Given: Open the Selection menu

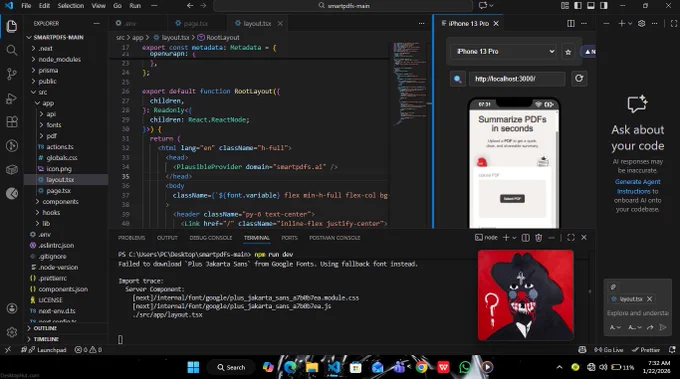Looking at the screenshot, I should [71, 6].
